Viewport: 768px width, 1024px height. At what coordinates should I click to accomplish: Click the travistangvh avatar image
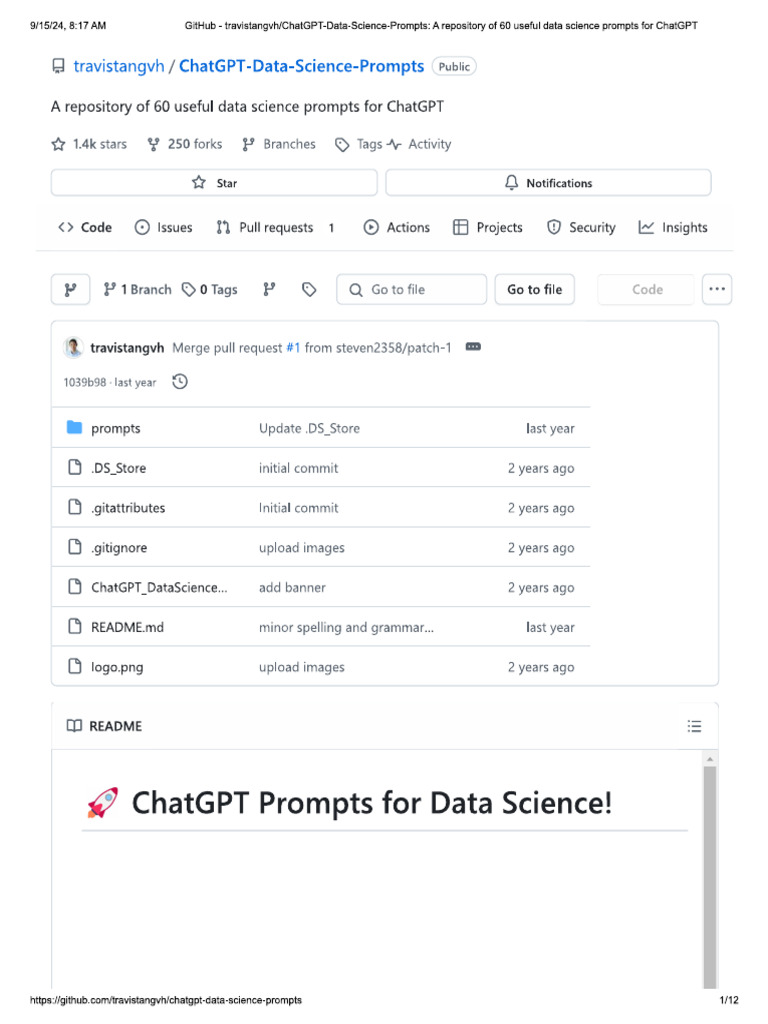73,347
